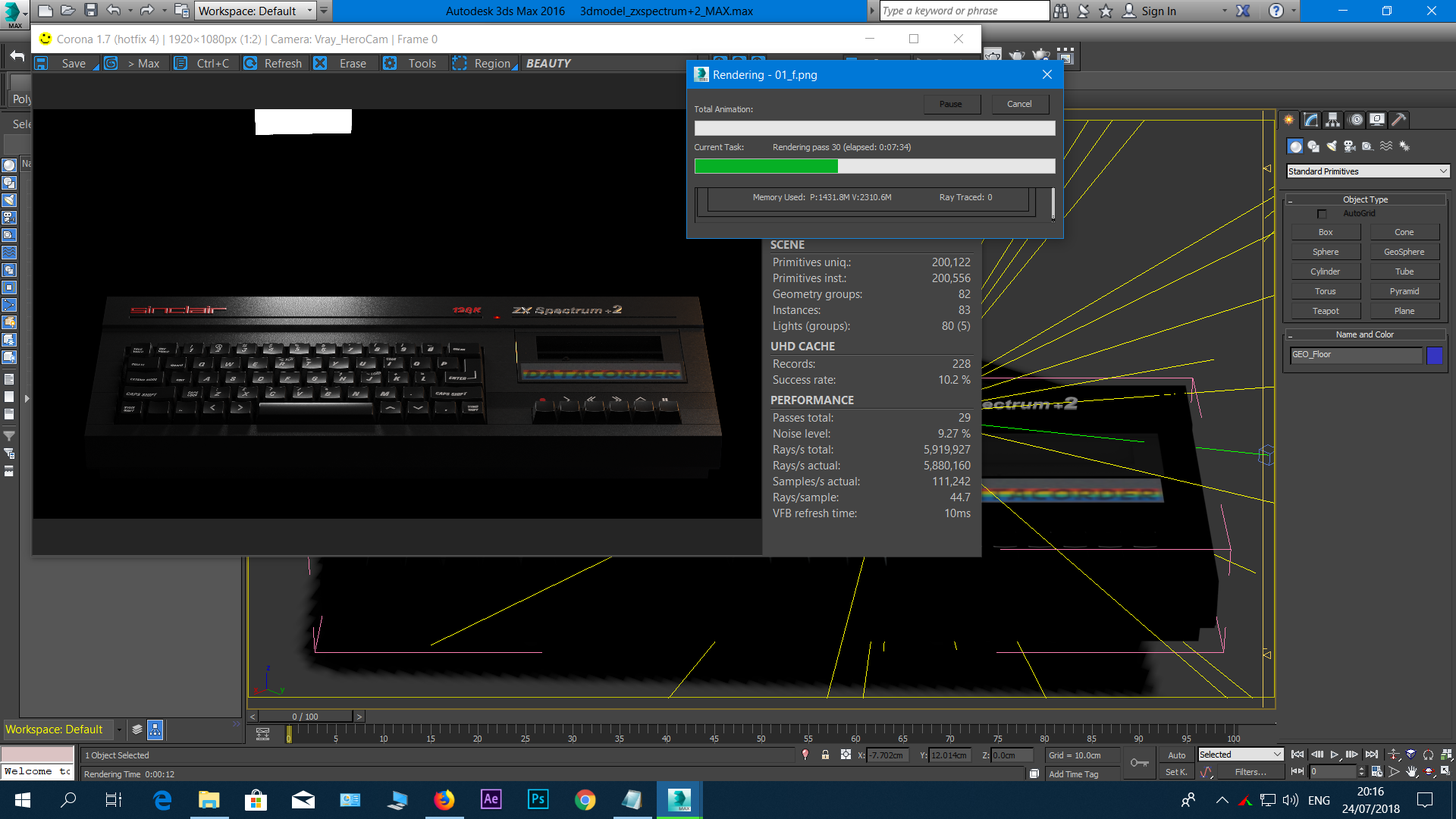
Task: Click the Open File icon
Action: point(68,11)
